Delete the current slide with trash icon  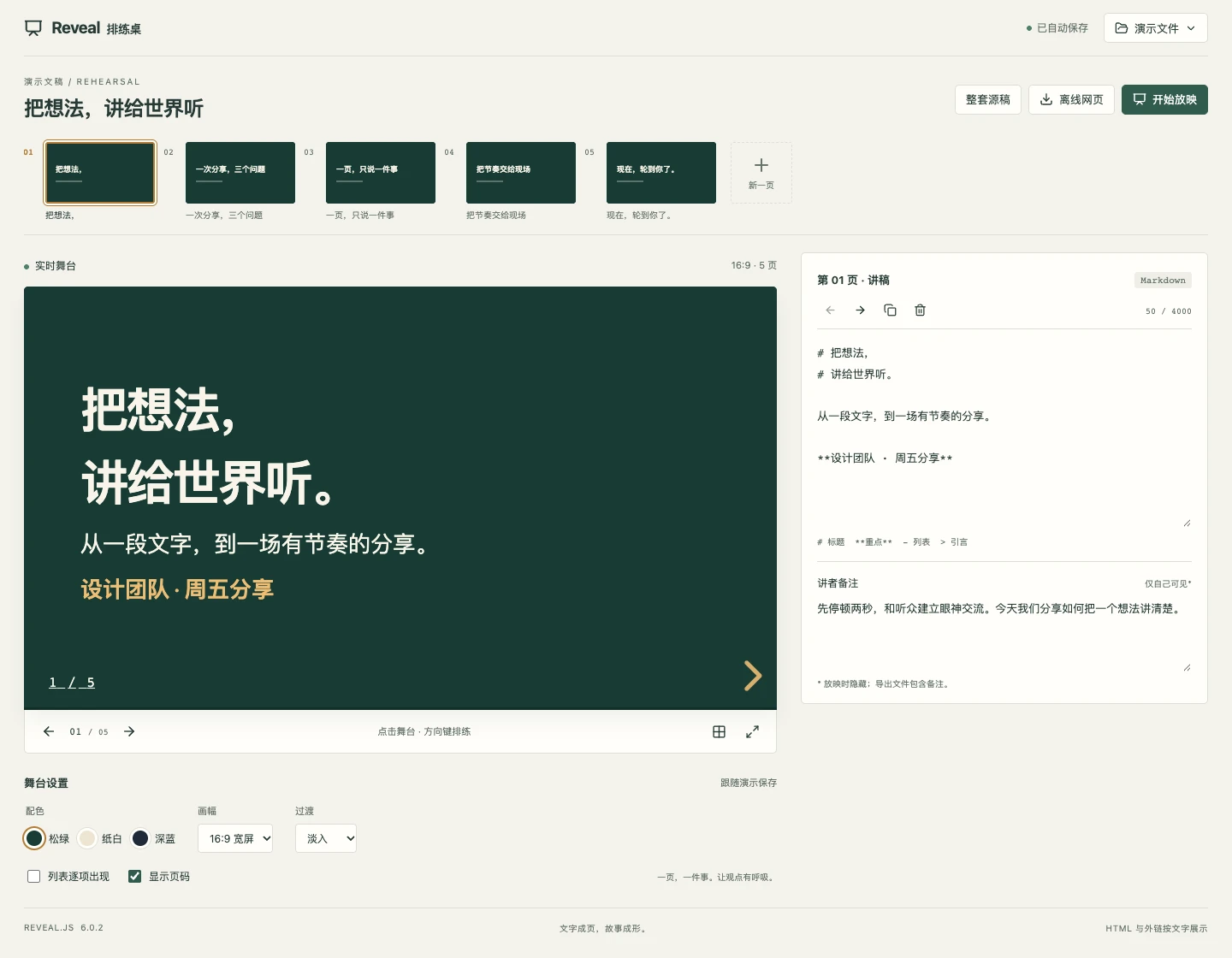(920, 310)
